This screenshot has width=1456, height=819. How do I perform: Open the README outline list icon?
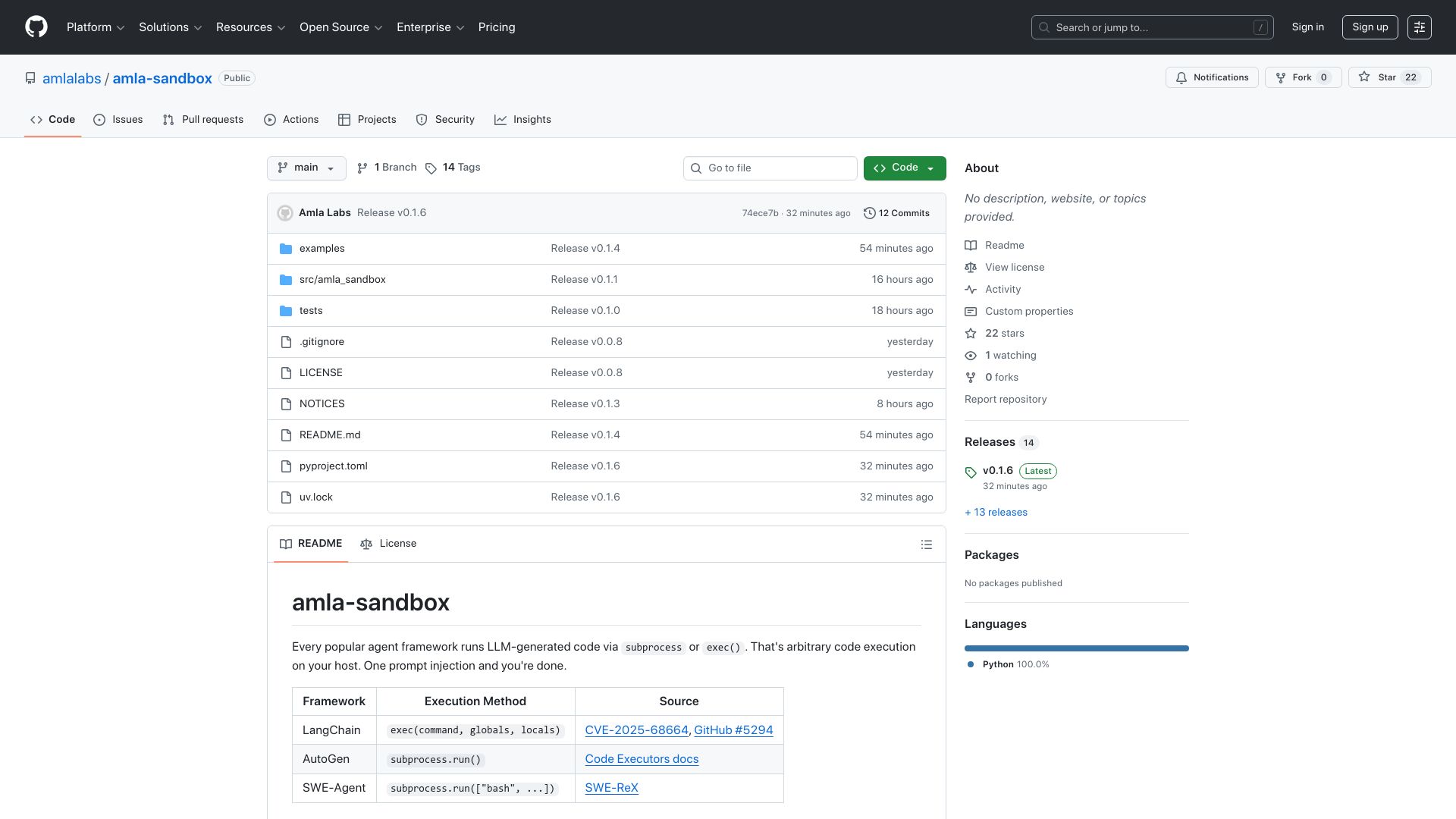[926, 544]
